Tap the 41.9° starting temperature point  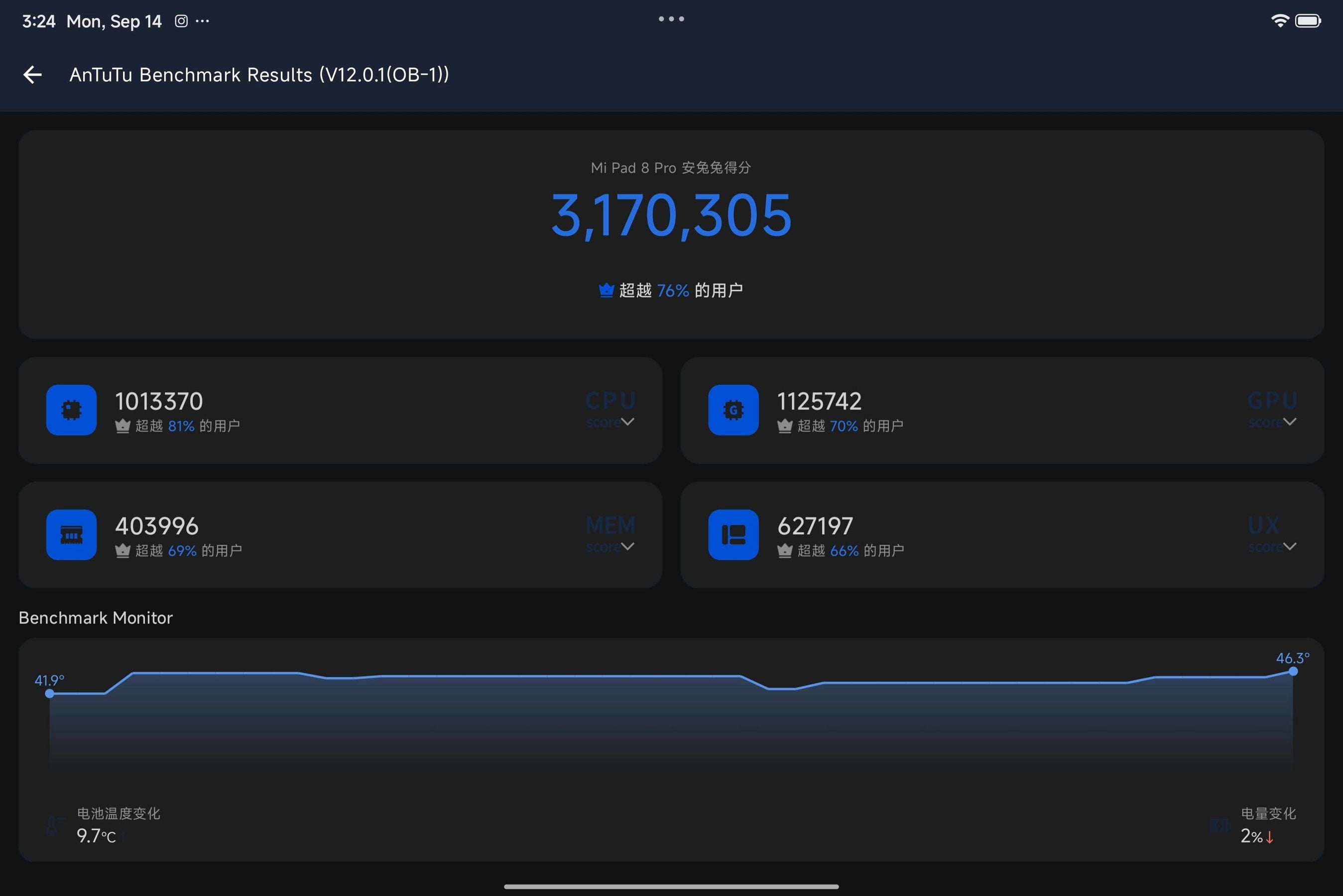click(x=50, y=694)
